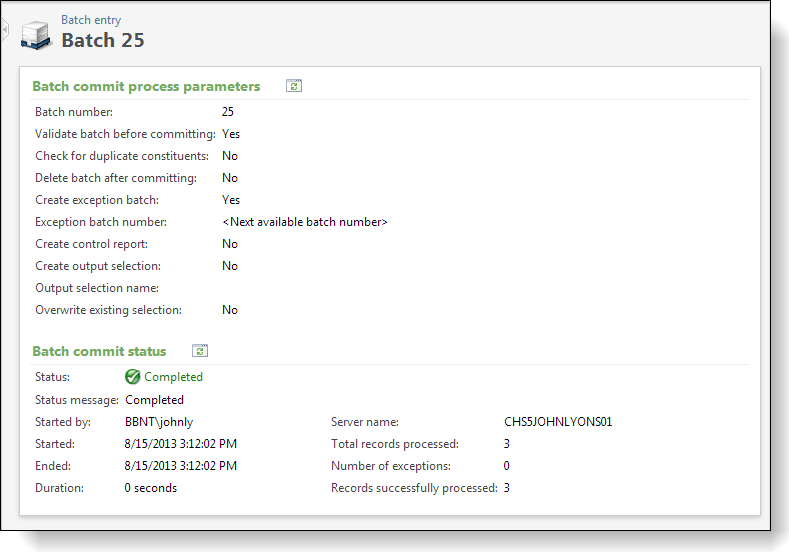The image size is (789, 552).
Task: Select the Status message Completed text
Action: click(x=154, y=400)
